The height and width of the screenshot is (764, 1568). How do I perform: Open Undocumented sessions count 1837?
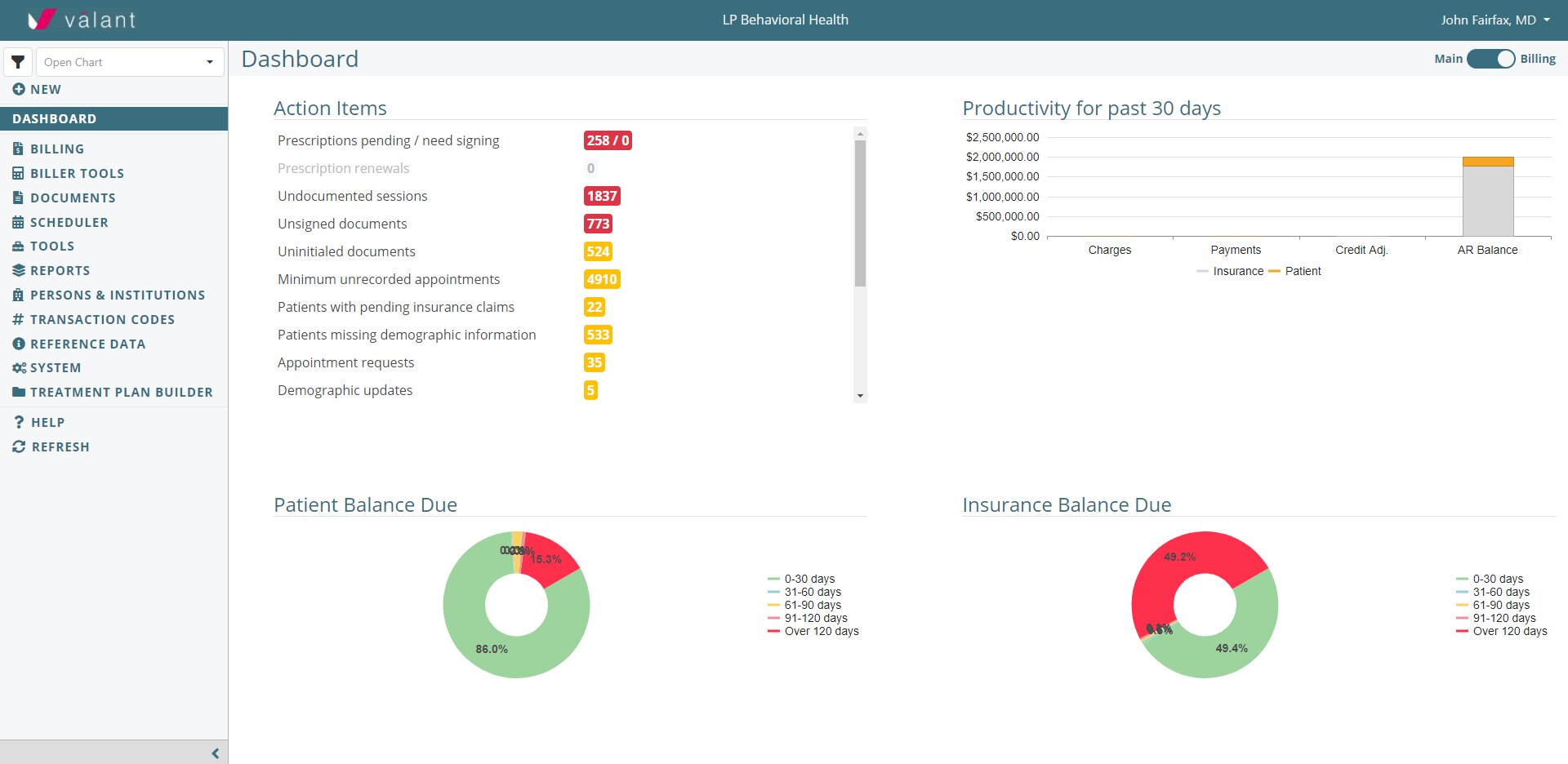pyautogui.click(x=601, y=196)
